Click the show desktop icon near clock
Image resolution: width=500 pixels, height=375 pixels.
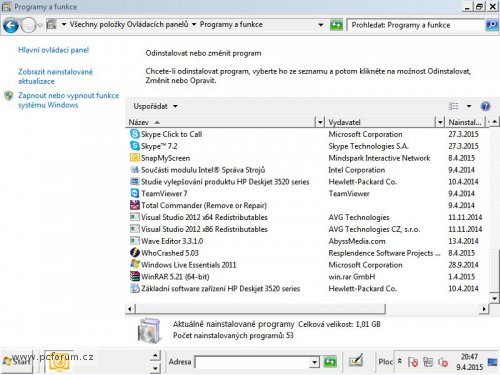click(x=492, y=362)
